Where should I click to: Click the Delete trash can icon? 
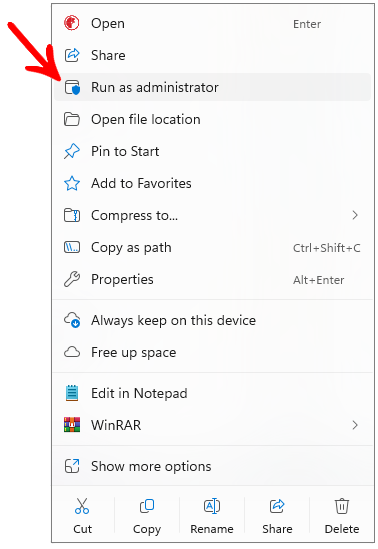[x=342, y=506]
